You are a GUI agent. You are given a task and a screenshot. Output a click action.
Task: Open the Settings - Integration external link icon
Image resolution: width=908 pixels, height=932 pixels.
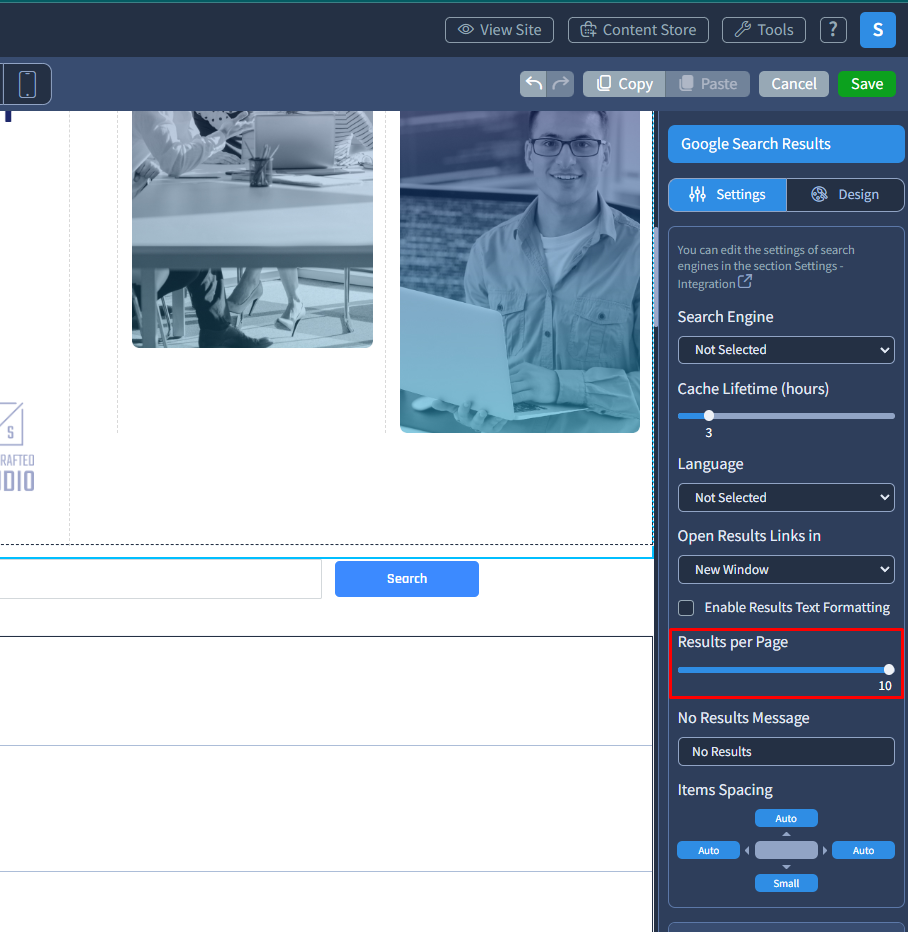coord(745,283)
